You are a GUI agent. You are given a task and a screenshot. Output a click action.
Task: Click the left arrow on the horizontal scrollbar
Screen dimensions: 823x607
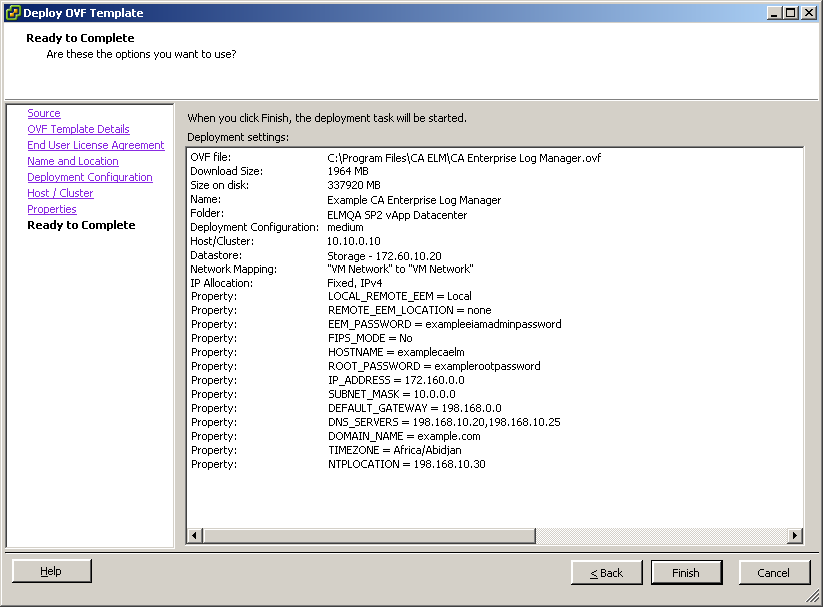194,537
